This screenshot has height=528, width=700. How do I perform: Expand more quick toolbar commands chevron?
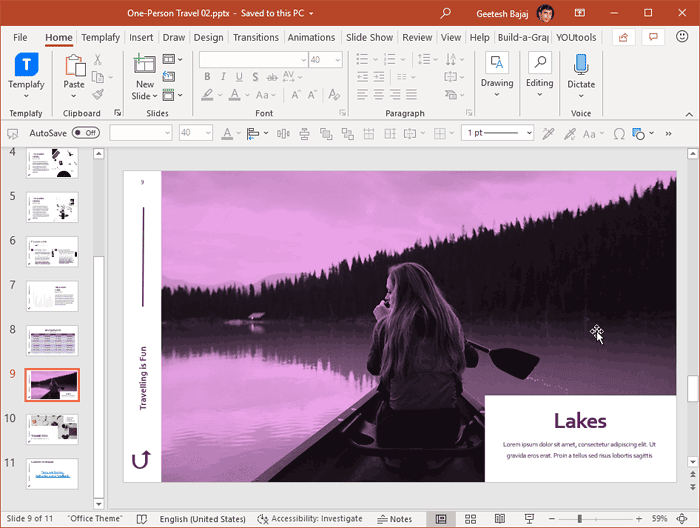tap(668, 133)
